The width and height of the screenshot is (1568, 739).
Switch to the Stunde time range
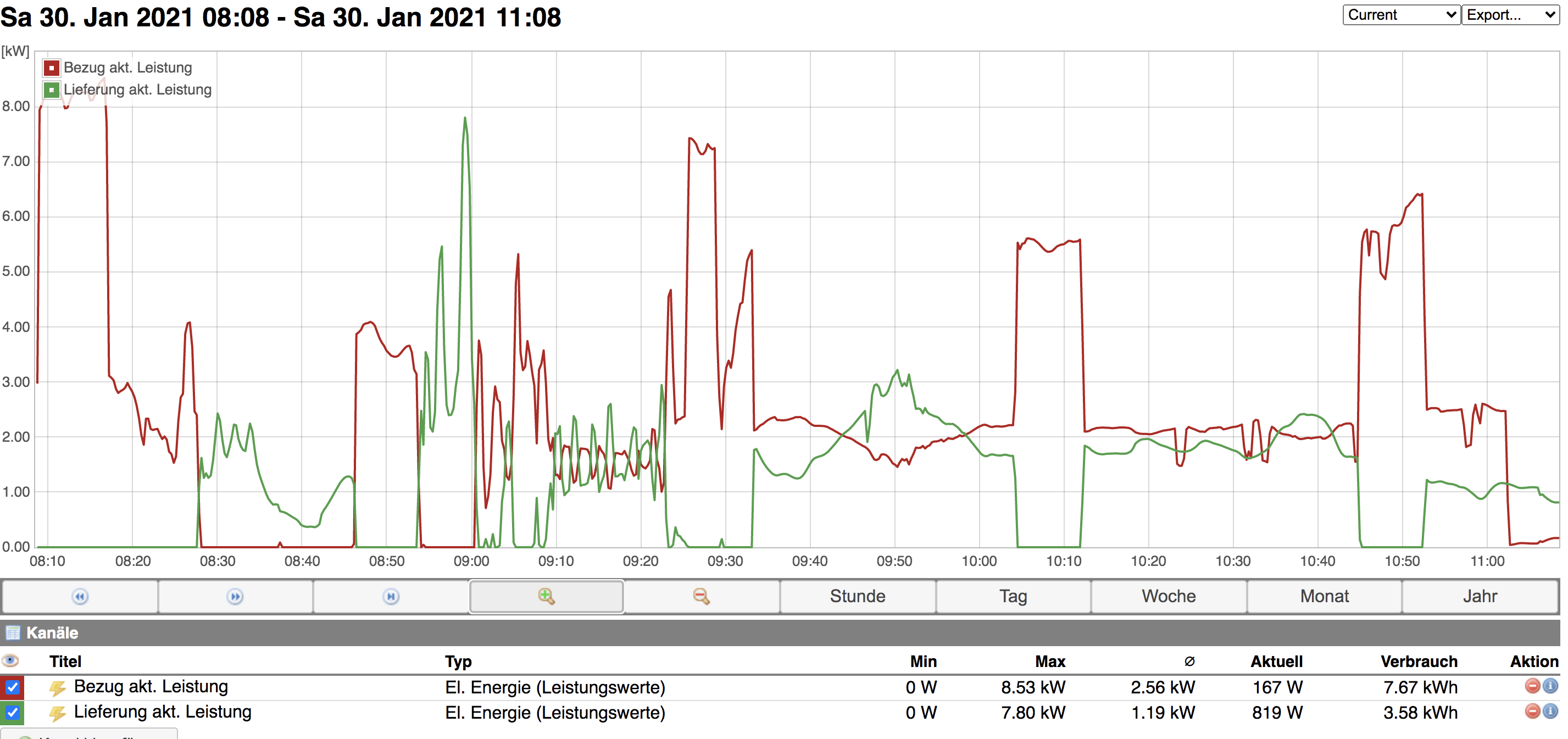click(857, 597)
